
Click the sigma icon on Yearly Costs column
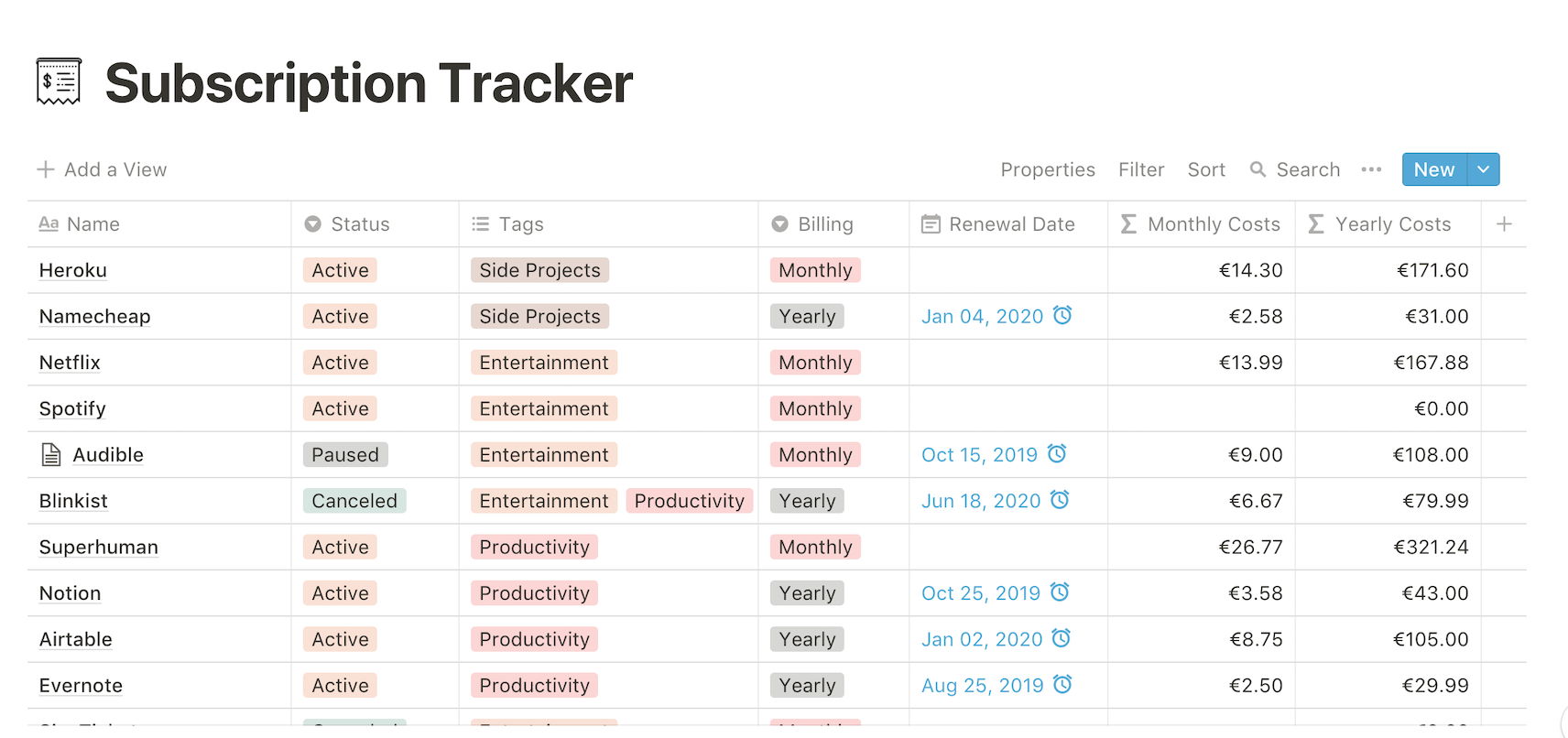coord(1317,223)
